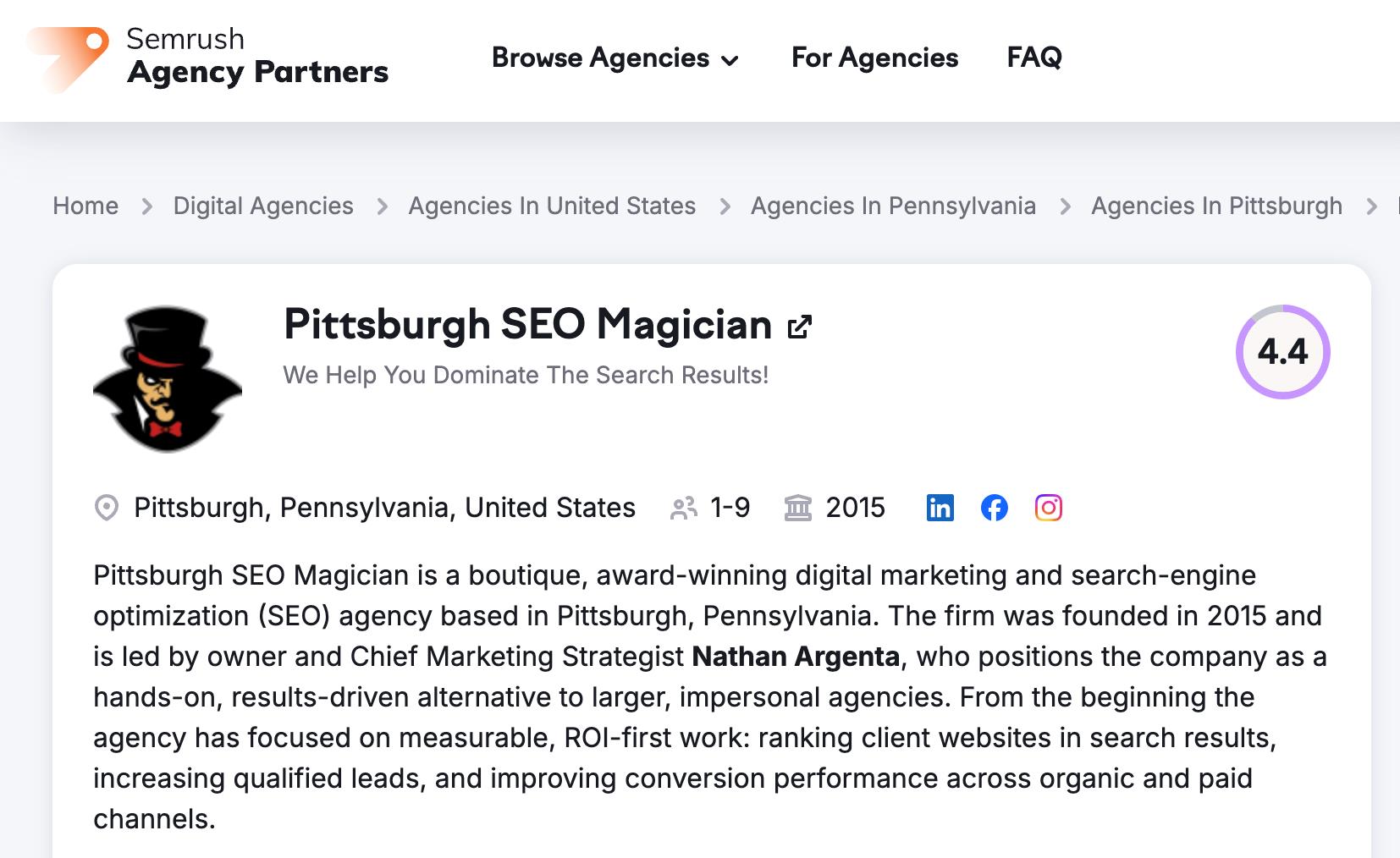Open the agency's Facebook page icon

[x=994, y=508]
